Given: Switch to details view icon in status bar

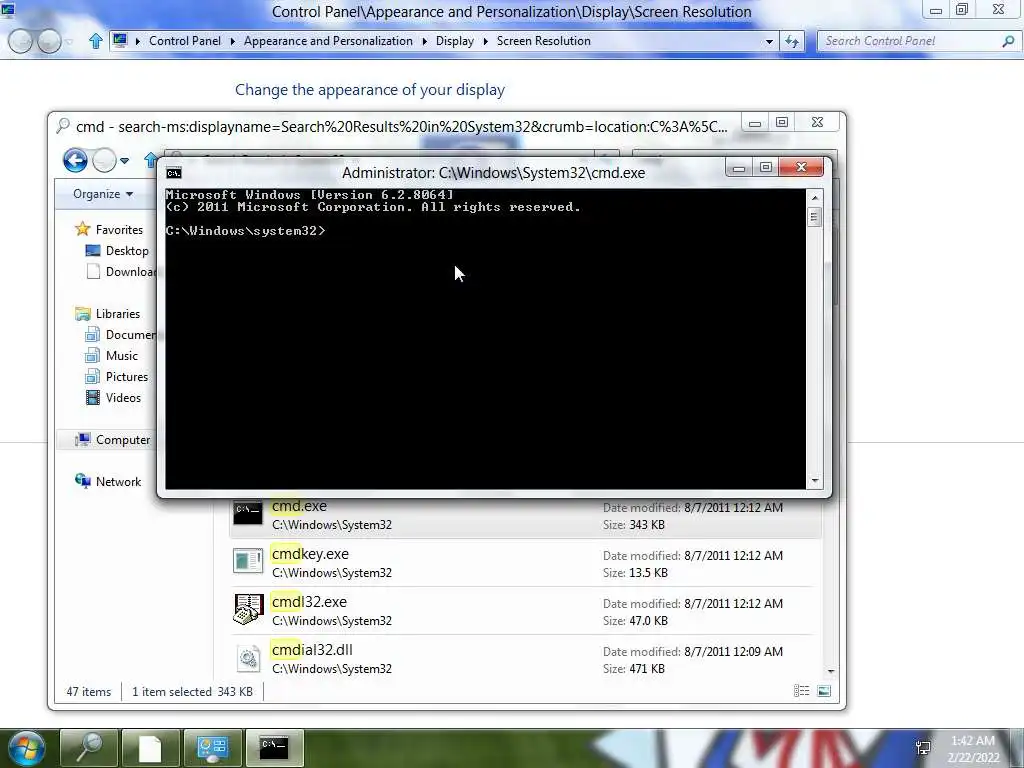Looking at the screenshot, I should click(x=801, y=691).
